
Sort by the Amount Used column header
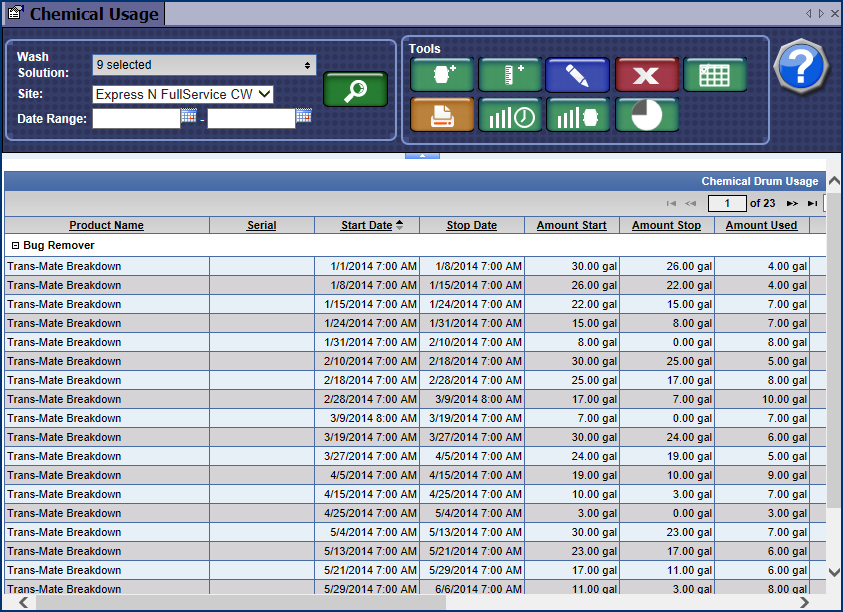click(x=761, y=225)
